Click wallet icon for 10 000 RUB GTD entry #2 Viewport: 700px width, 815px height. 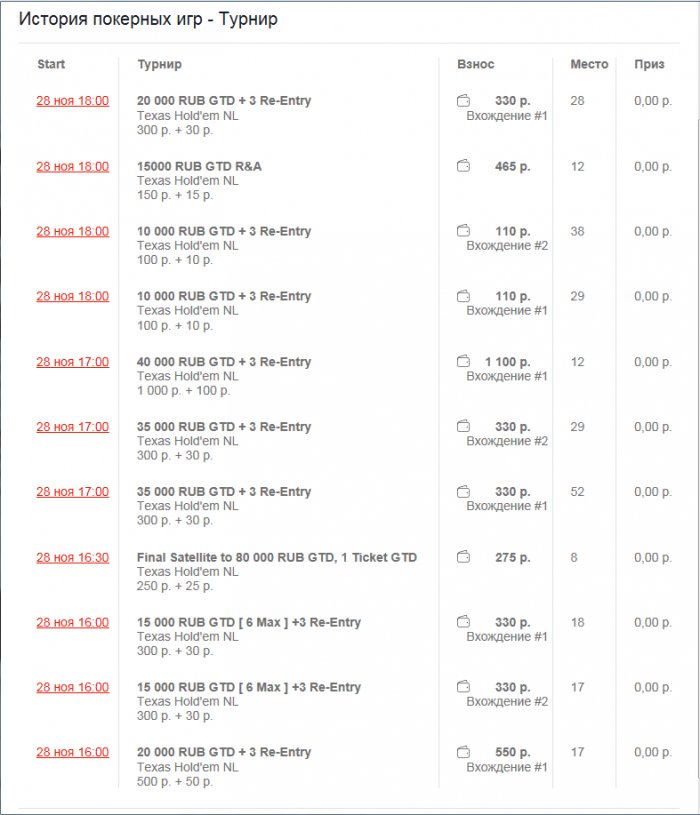tap(463, 231)
